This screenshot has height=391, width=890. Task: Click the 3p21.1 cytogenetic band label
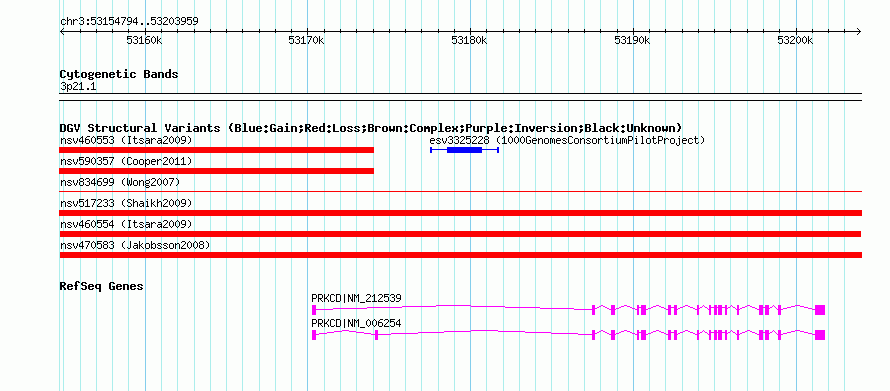(77, 86)
